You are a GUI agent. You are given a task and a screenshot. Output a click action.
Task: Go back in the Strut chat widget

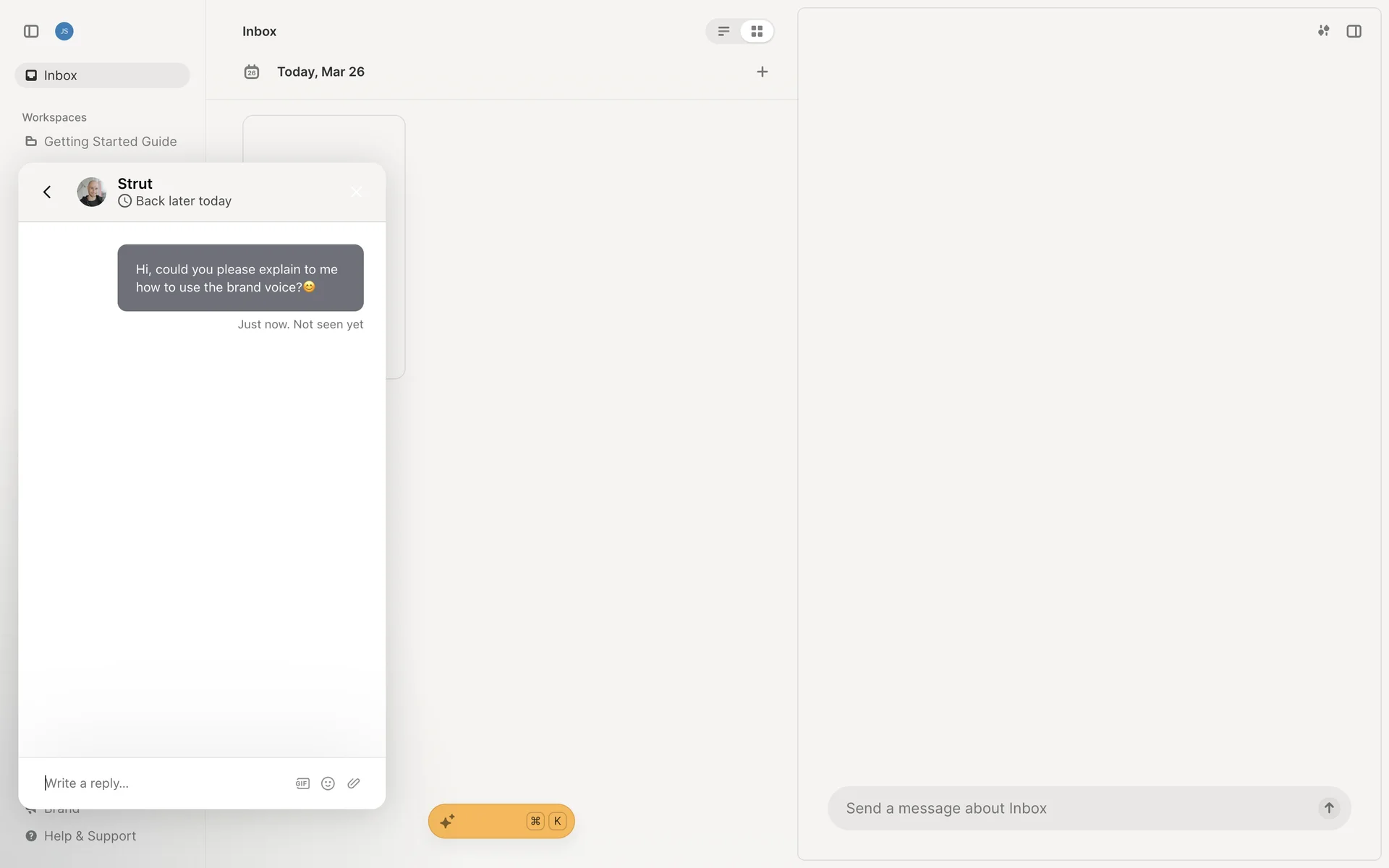(x=47, y=192)
